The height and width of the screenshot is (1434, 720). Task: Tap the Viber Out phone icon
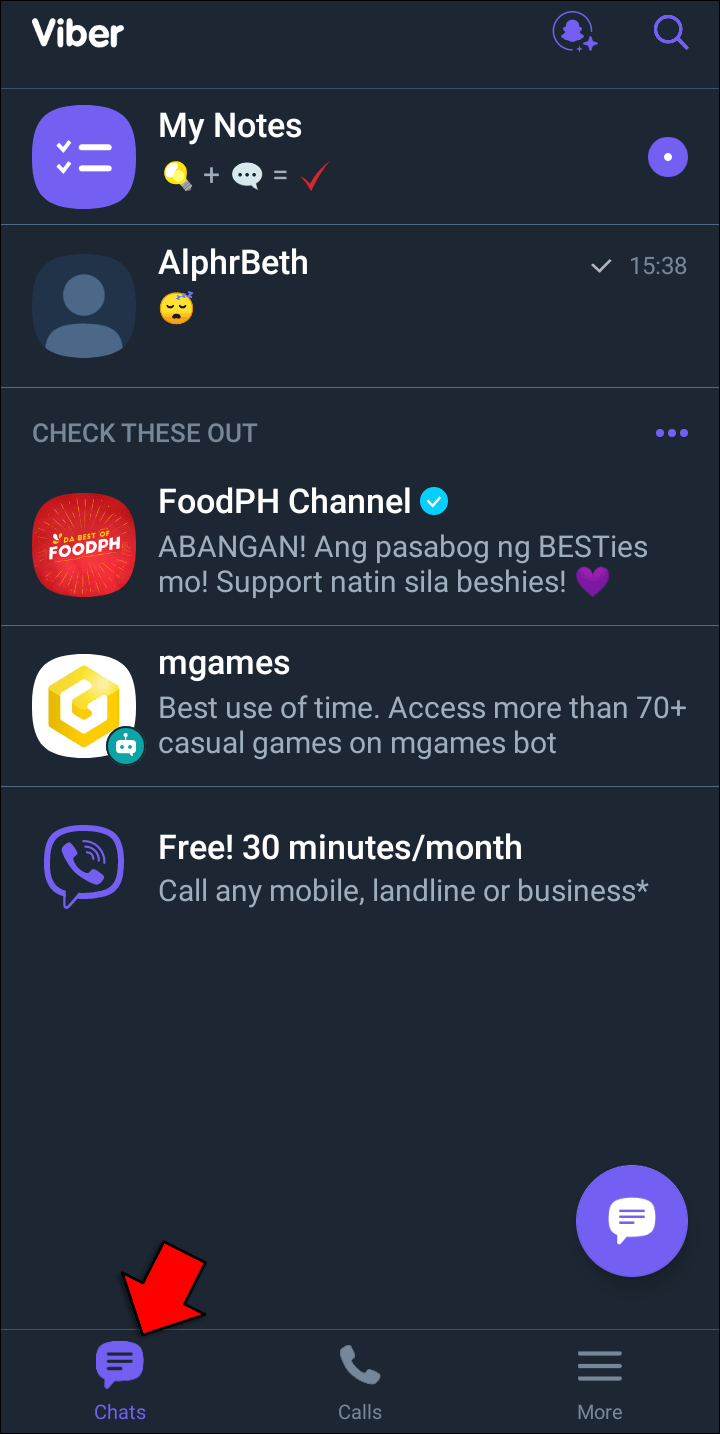pyautogui.click(x=84, y=866)
